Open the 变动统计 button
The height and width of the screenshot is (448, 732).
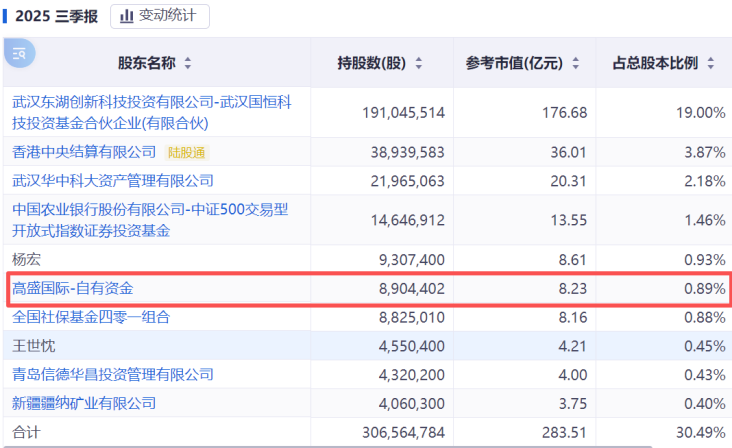click(160, 16)
